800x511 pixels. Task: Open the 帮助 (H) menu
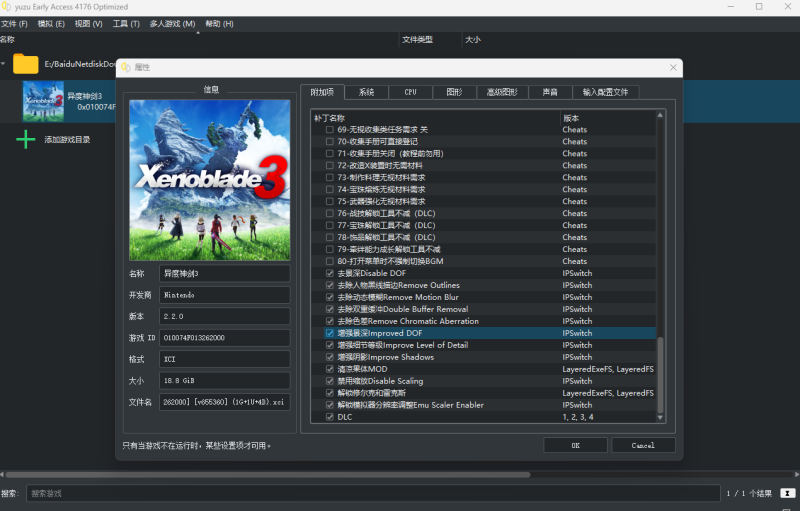click(219, 24)
